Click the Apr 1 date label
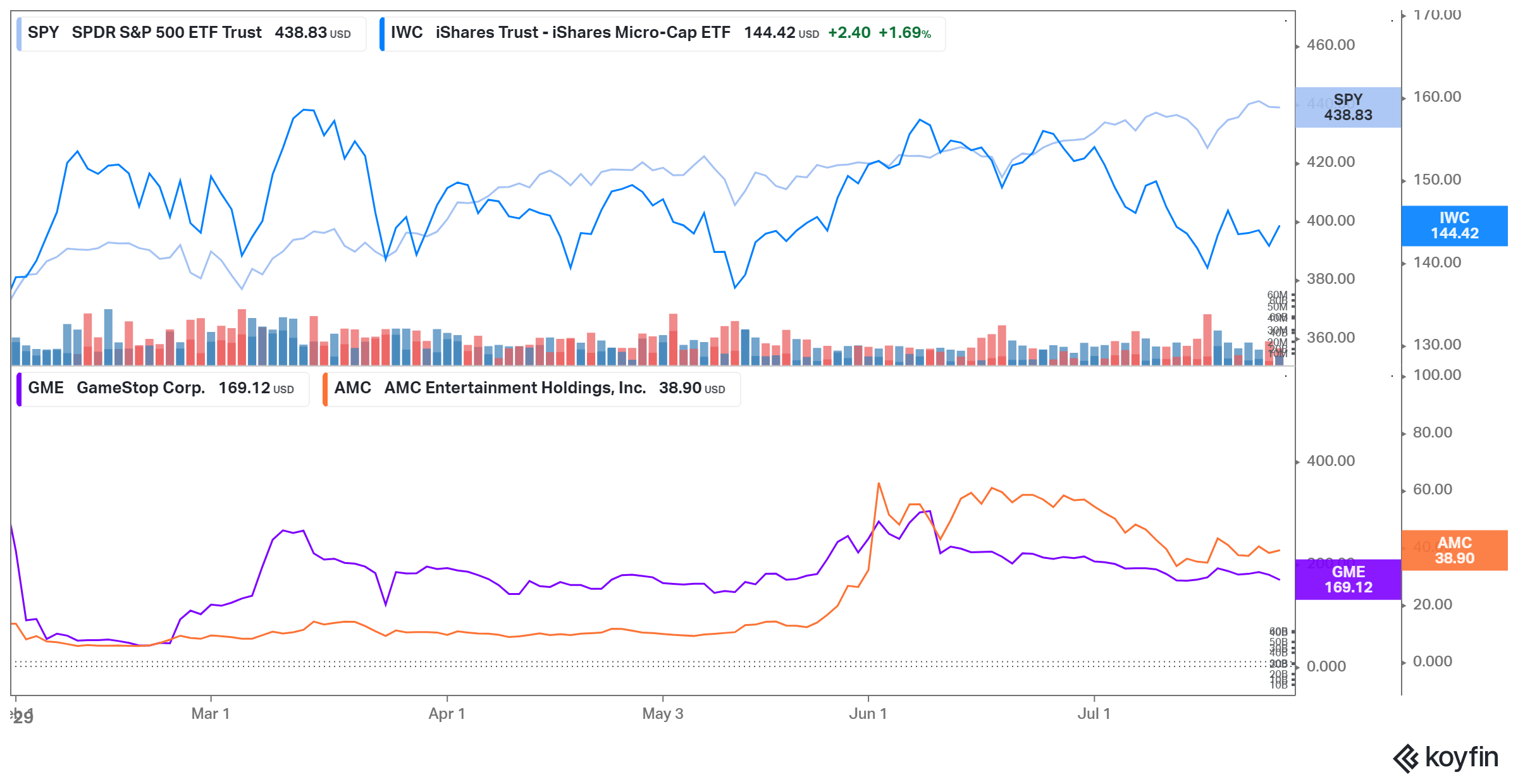Image resolution: width=1518 pixels, height=784 pixels. tap(447, 714)
